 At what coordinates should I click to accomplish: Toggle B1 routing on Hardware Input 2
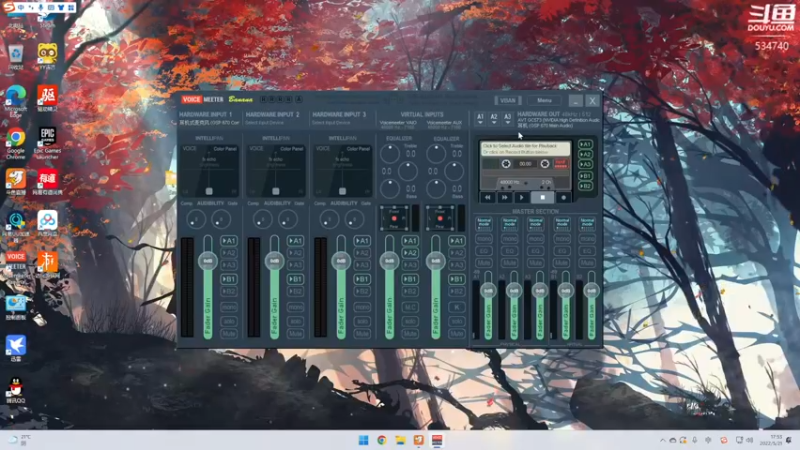[x=295, y=279]
